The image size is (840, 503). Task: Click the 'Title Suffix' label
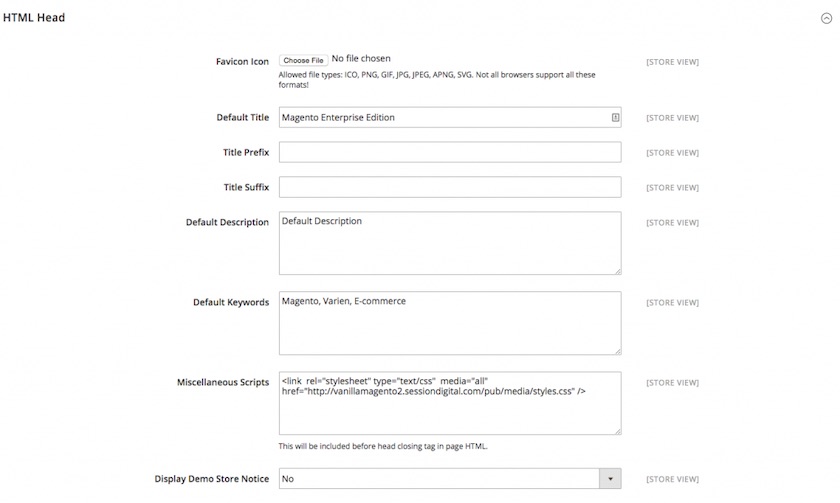click(x=246, y=187)
